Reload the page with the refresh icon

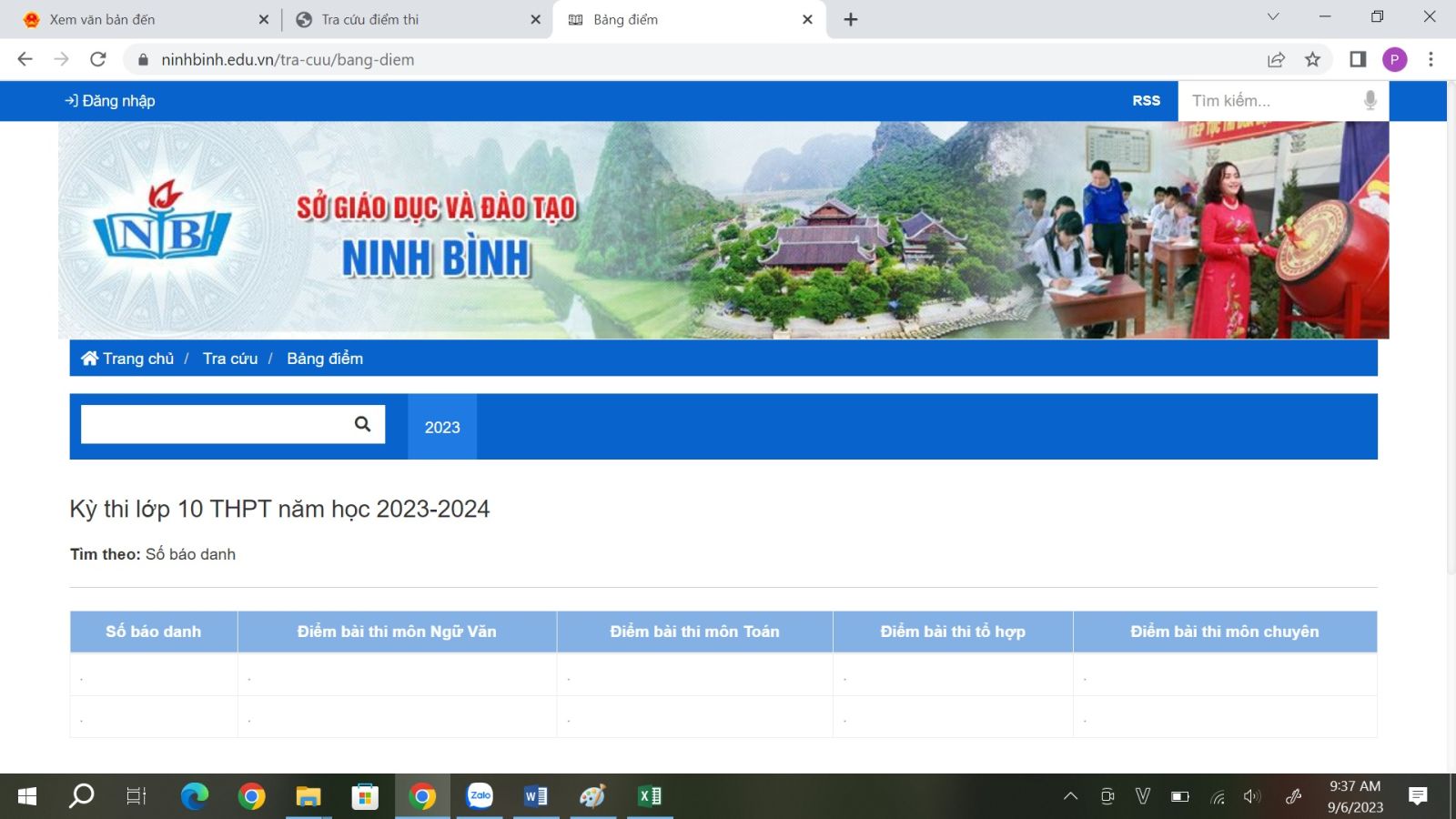pyautogui.click(x=98, y=59)
